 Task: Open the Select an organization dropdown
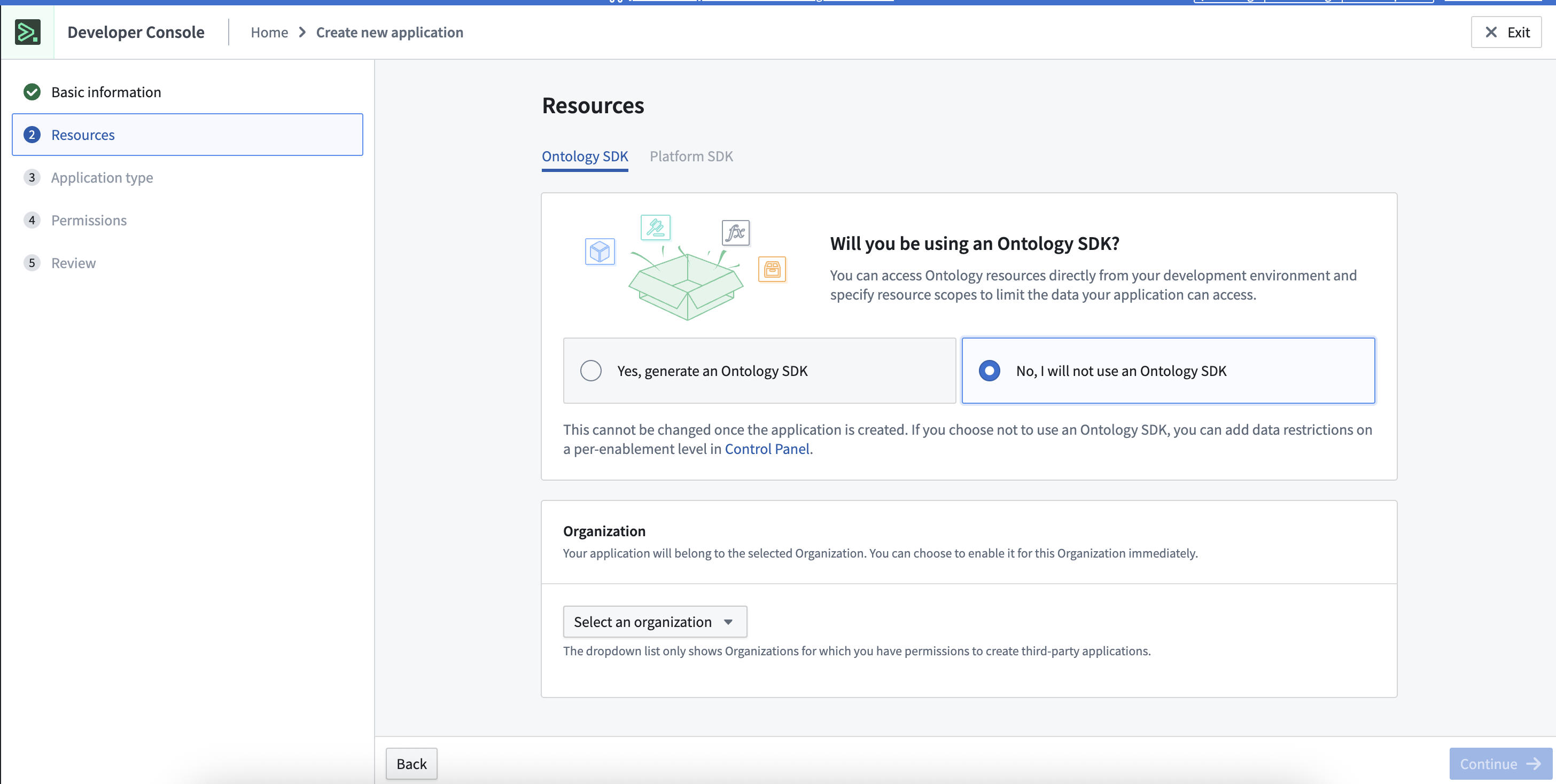point(654,622)
